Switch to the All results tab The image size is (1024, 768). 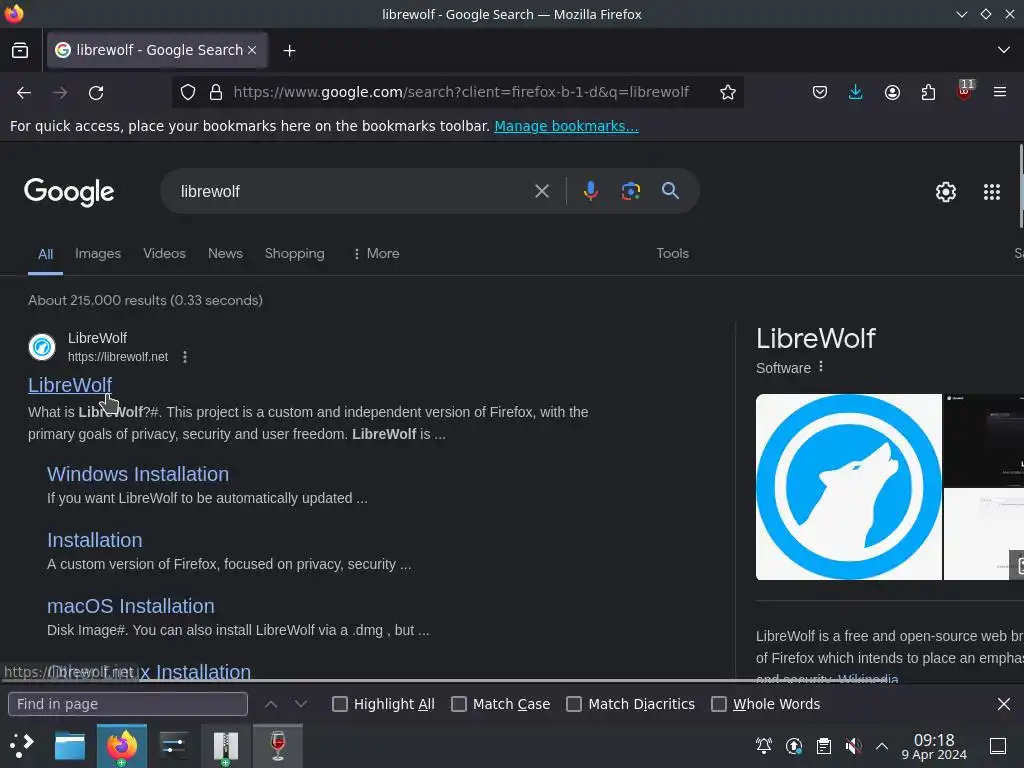coord(45,254)
